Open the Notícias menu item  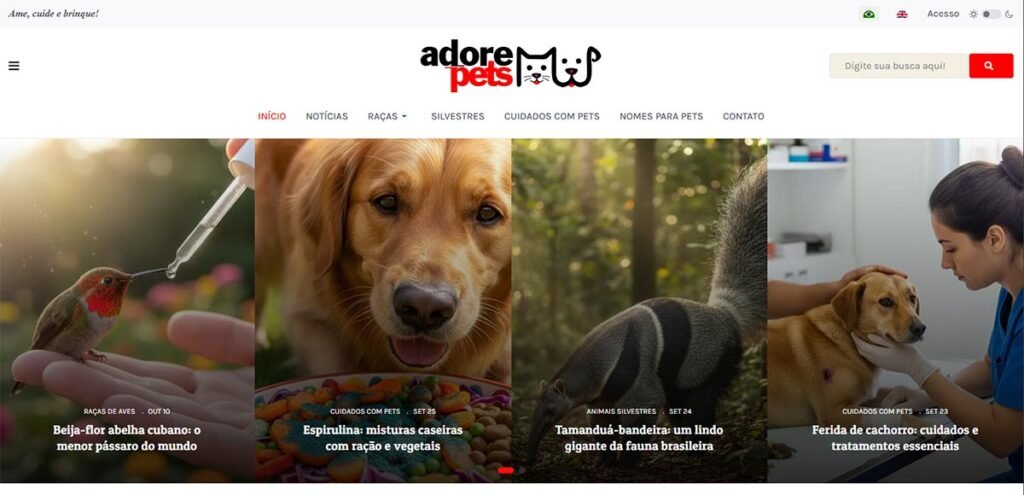point(327,116)
